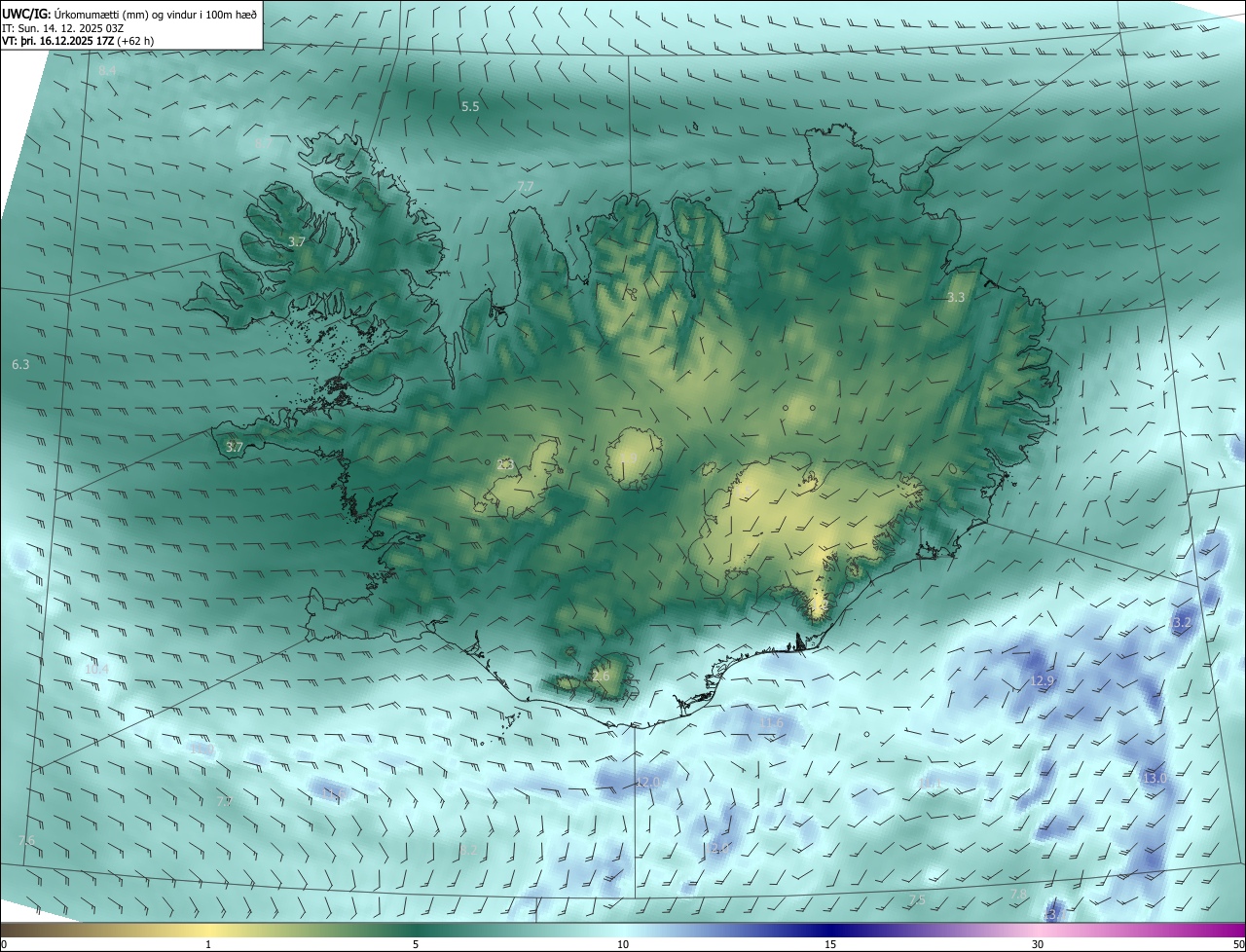Click the 15 tick on the color scale
This screenshot has height=952, width=1246.
[830, 944]
